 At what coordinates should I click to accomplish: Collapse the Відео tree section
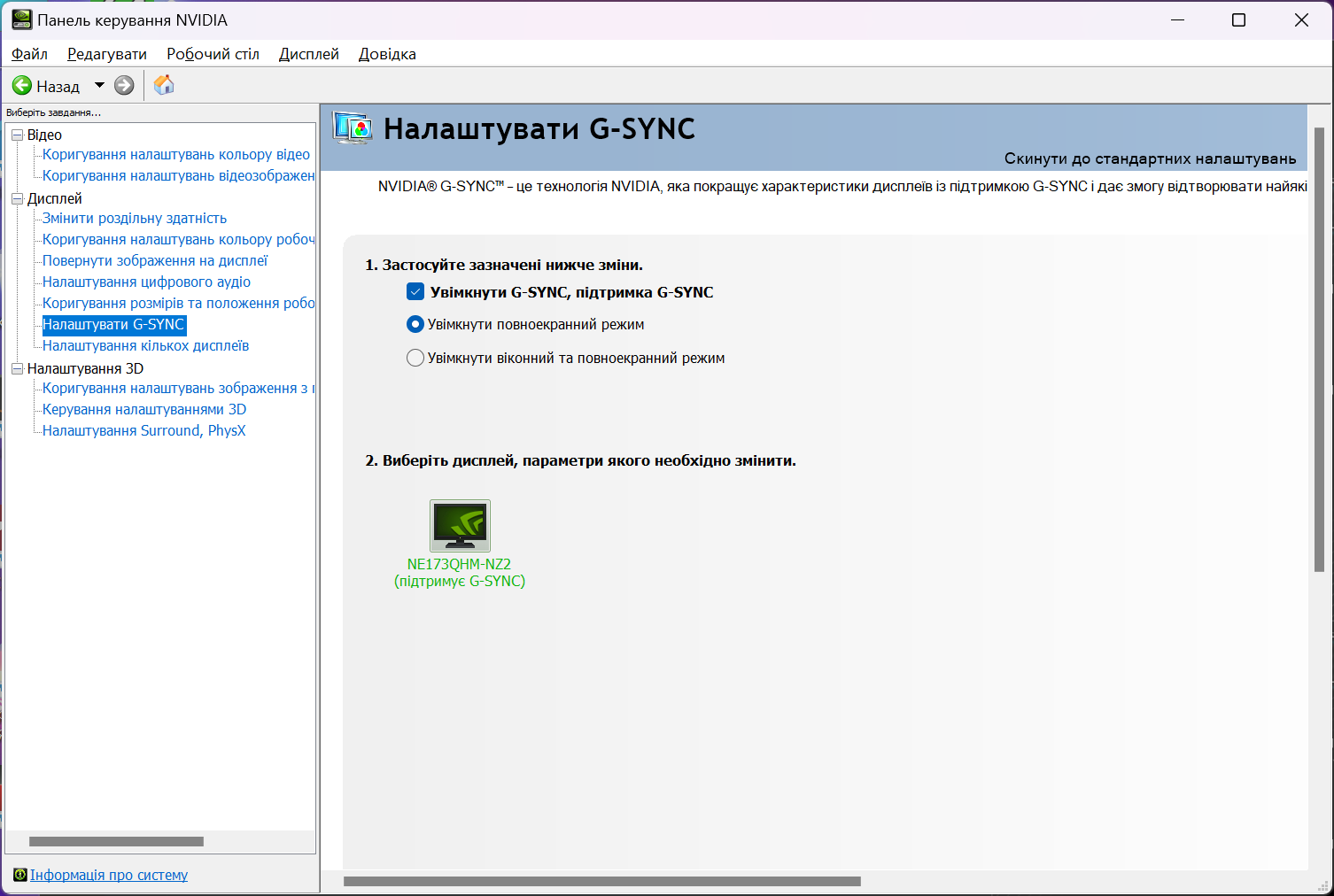click(x=17, y=135)
